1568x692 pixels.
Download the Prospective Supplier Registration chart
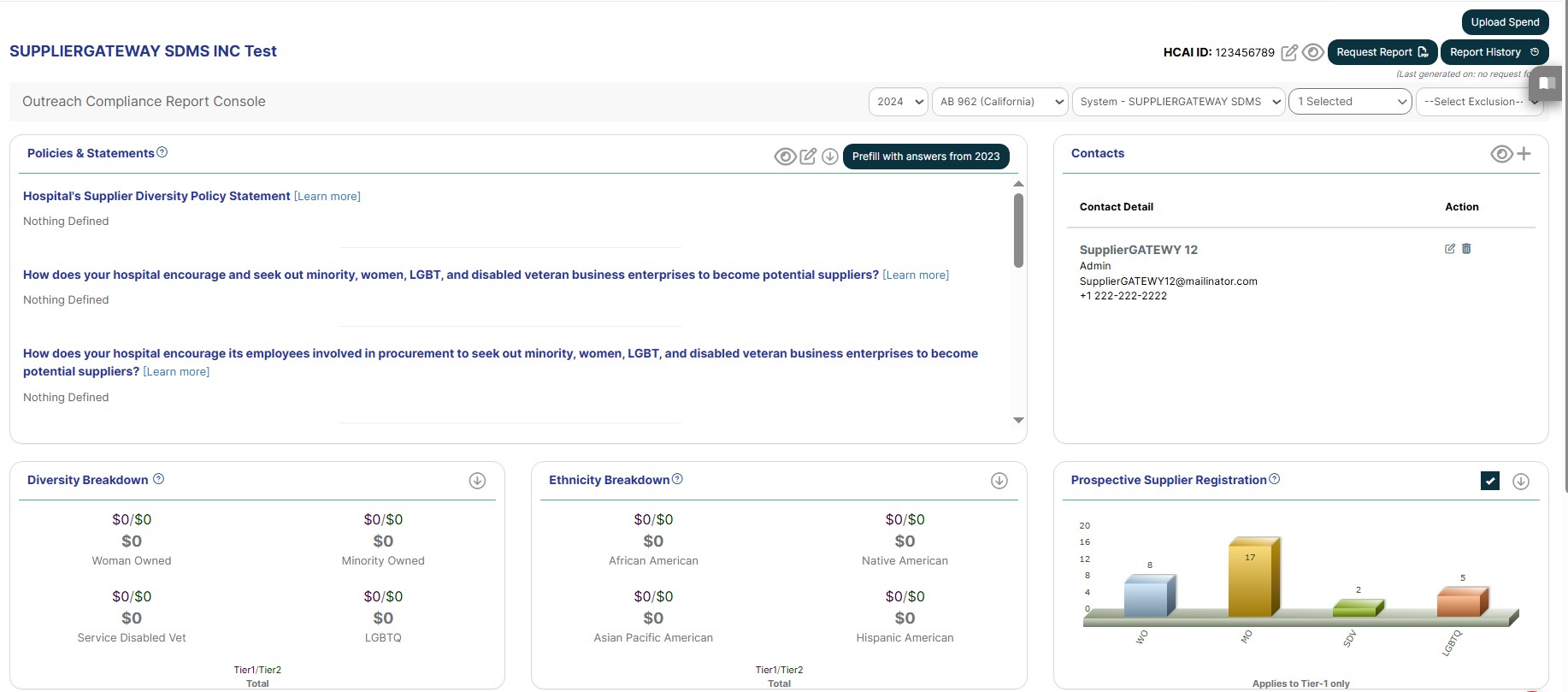point(1520,482)
